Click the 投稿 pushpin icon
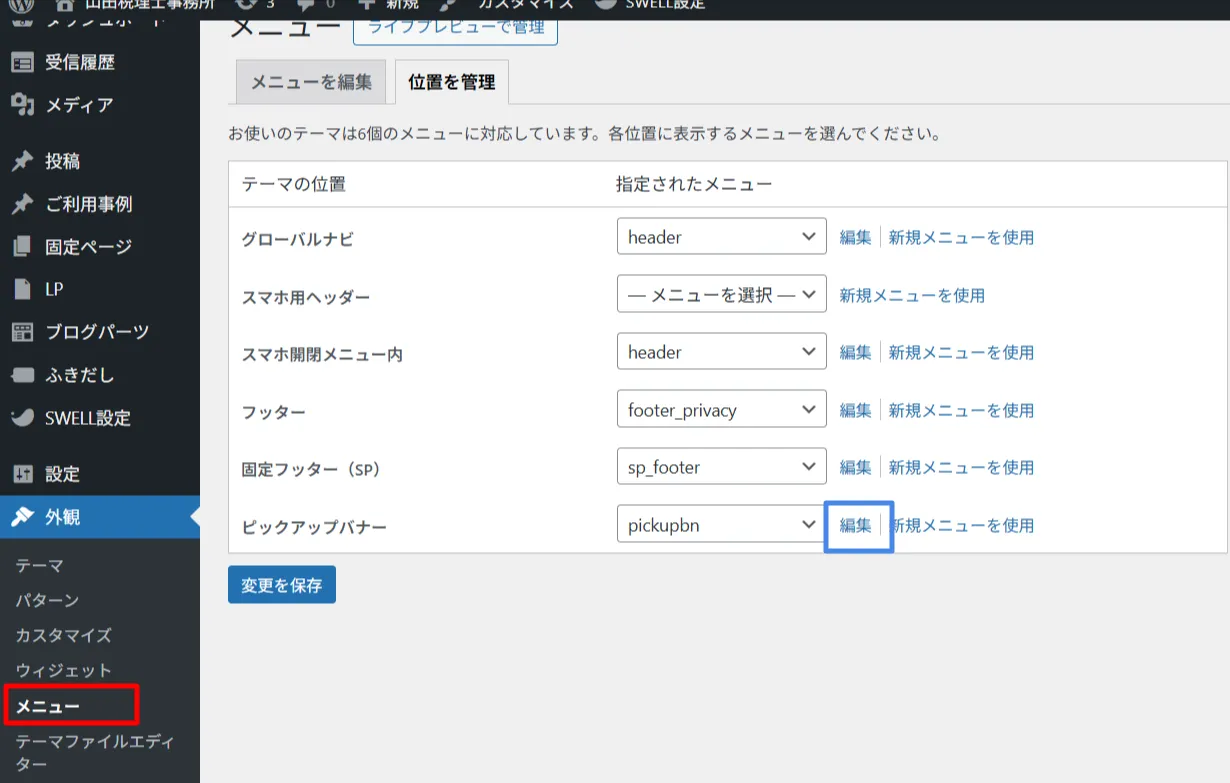 pyautogui.click(x=22, y=161)
